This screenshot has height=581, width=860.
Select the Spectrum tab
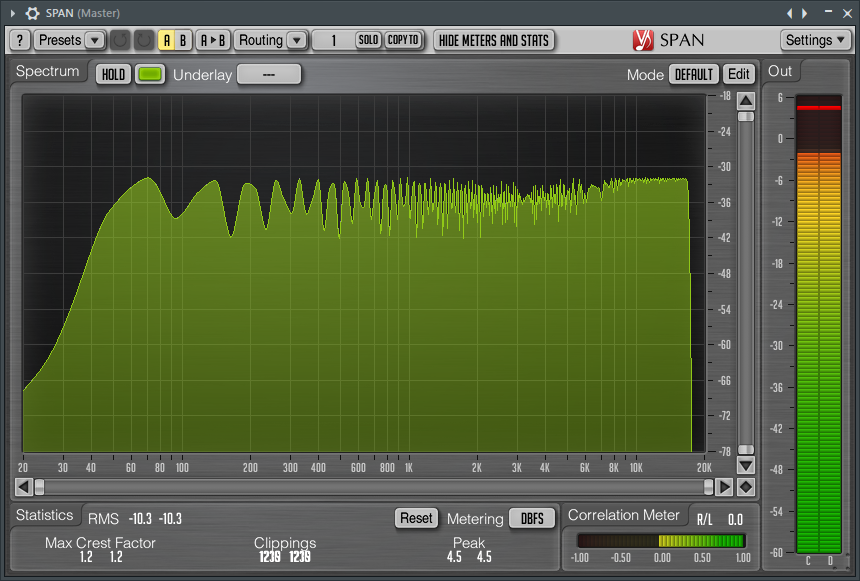(48, 71)
